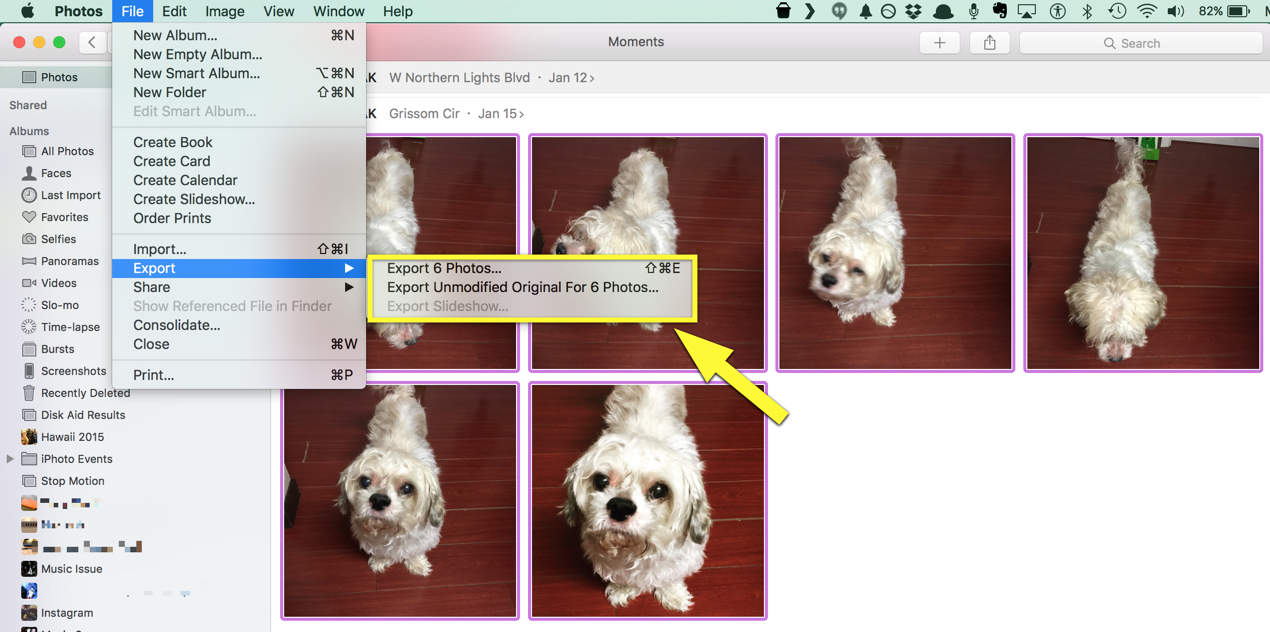This screenshot has width=1270, height=632.
Task: Choose Export 6 Photos… from the submenu
Action: (x=444, y=268)
